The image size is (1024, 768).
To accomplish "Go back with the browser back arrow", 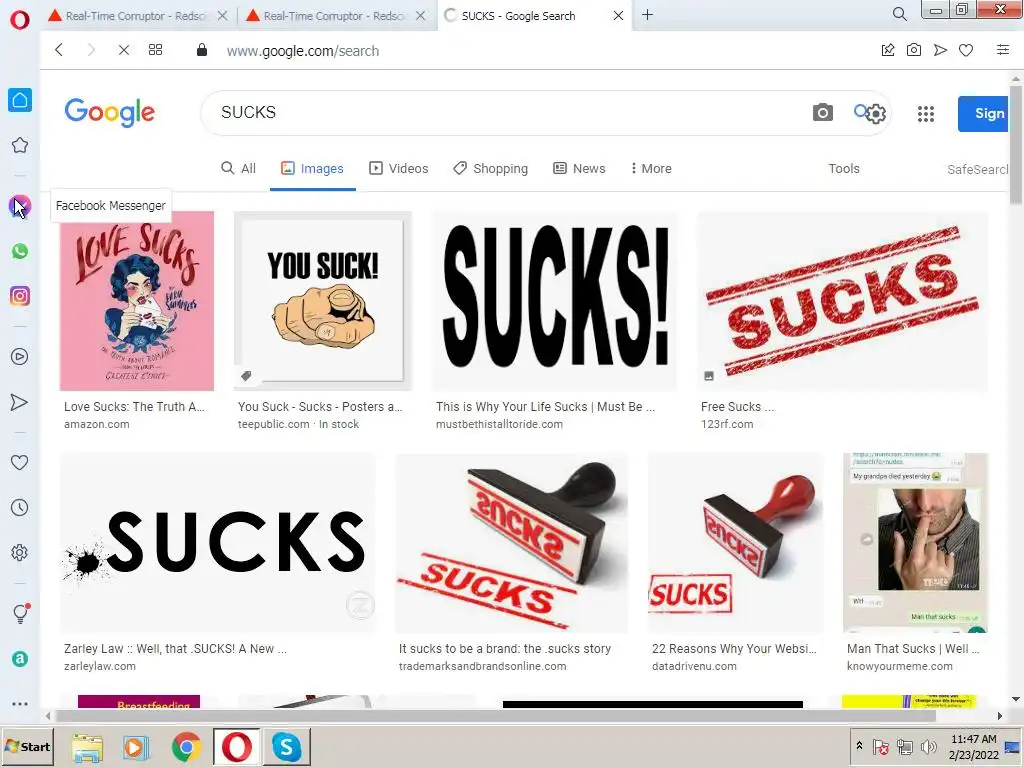I will (59, 50).
